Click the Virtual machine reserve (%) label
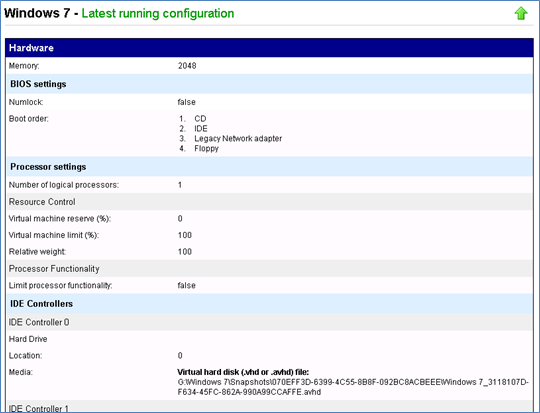The width and height of the screenshot is (540, 413). [x=60, y=219]
